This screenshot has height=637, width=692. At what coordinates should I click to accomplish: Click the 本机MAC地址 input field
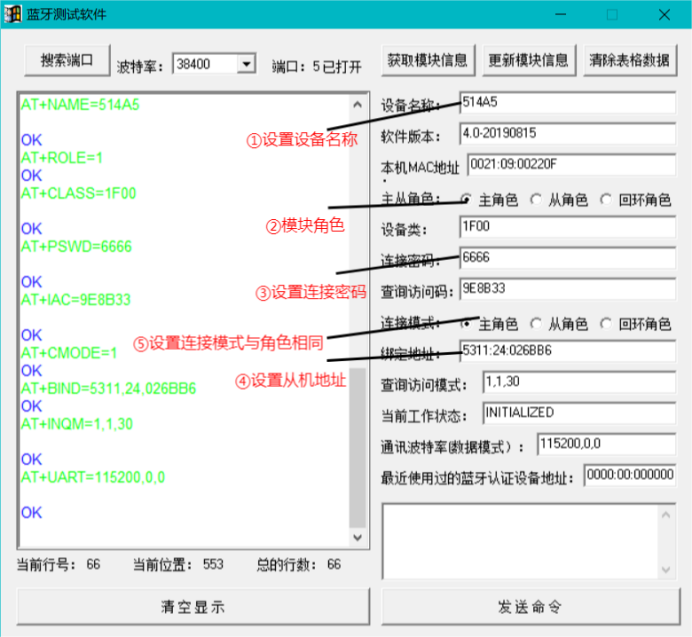[x=572, y=165]
